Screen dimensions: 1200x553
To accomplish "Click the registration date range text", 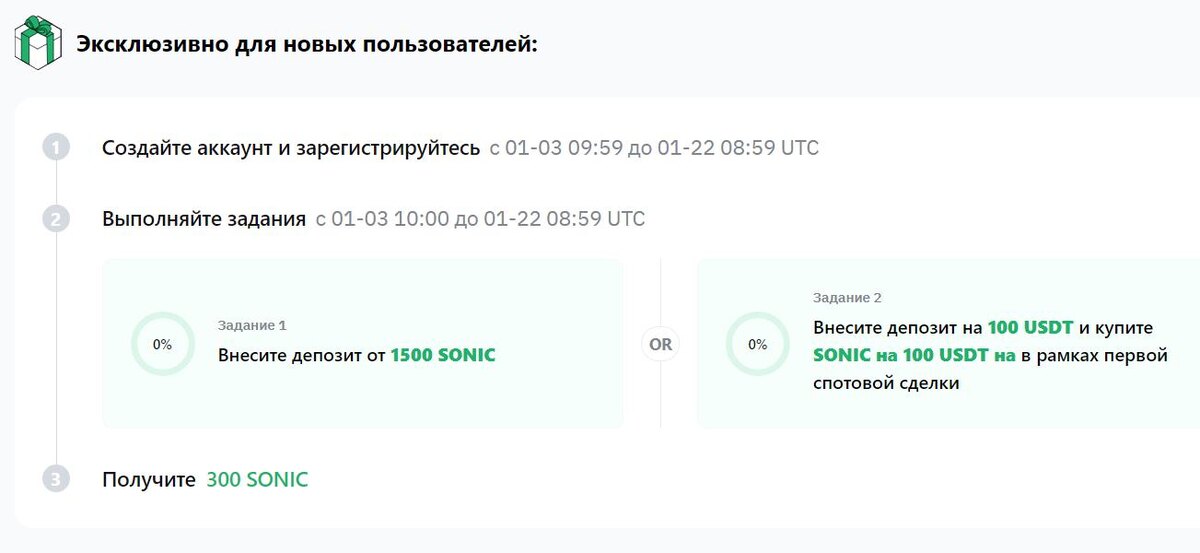I will point(654,148).
